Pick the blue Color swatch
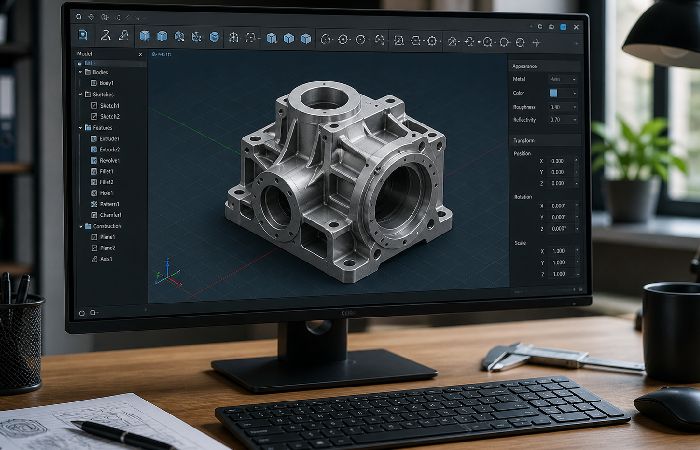The height and width of the screenshot is (450, 700). (554, 93)
